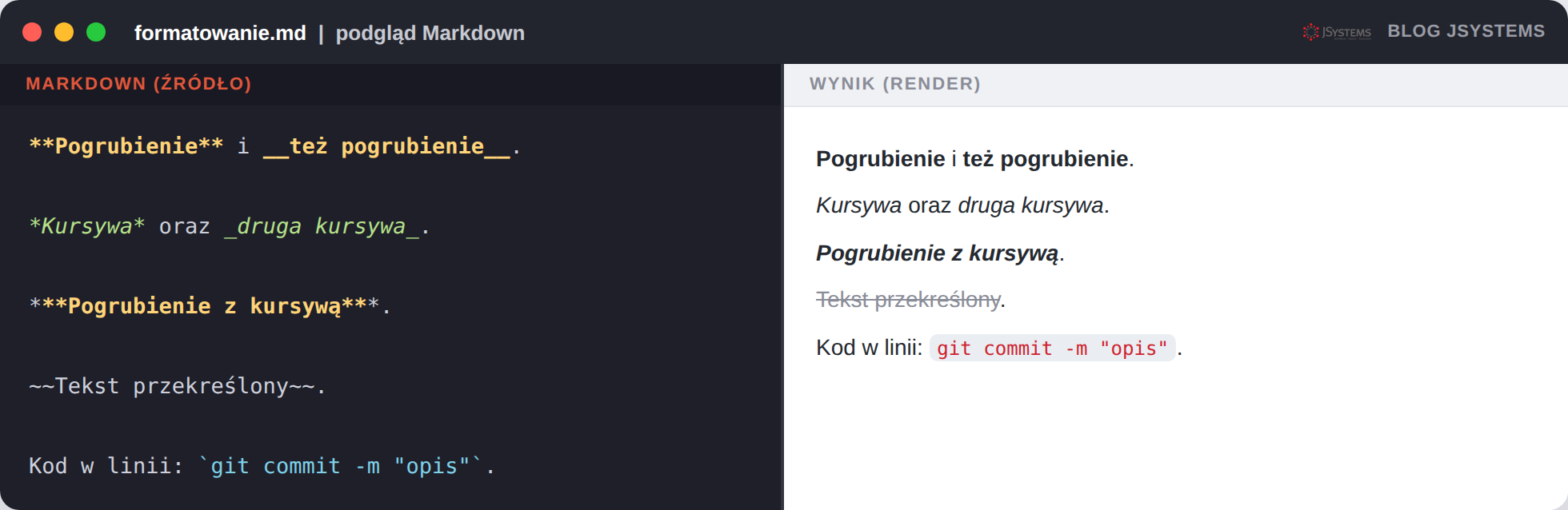Click rendered strikethrough 'Tekst przekreślony'
The image size is (1568, 510).
tap(908, 300)
